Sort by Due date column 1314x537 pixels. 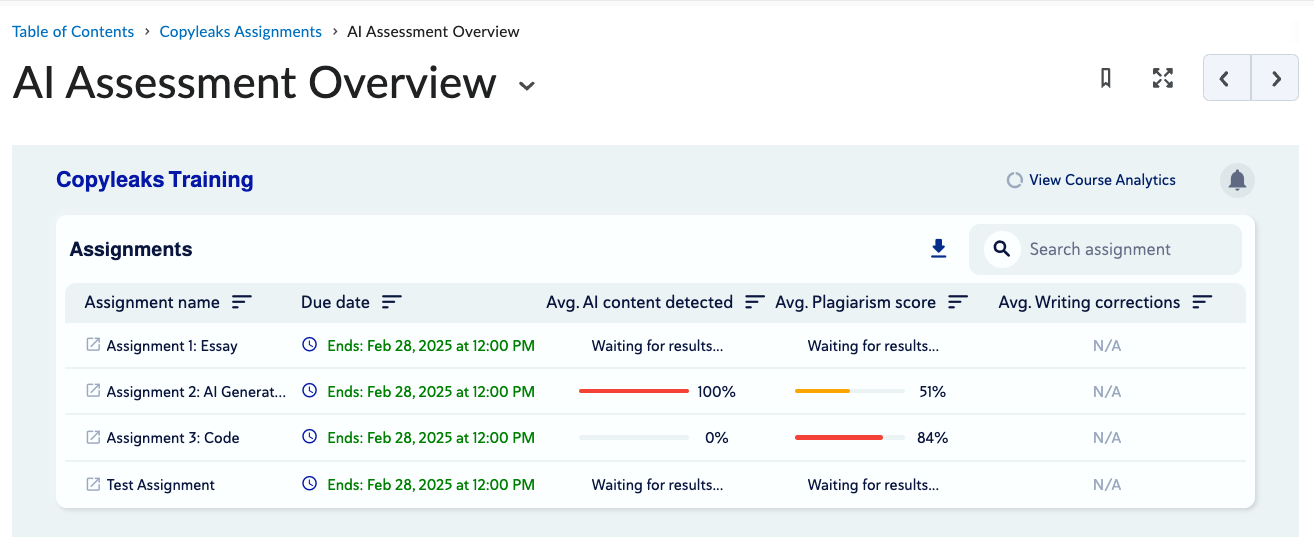[x=392, y=302]
